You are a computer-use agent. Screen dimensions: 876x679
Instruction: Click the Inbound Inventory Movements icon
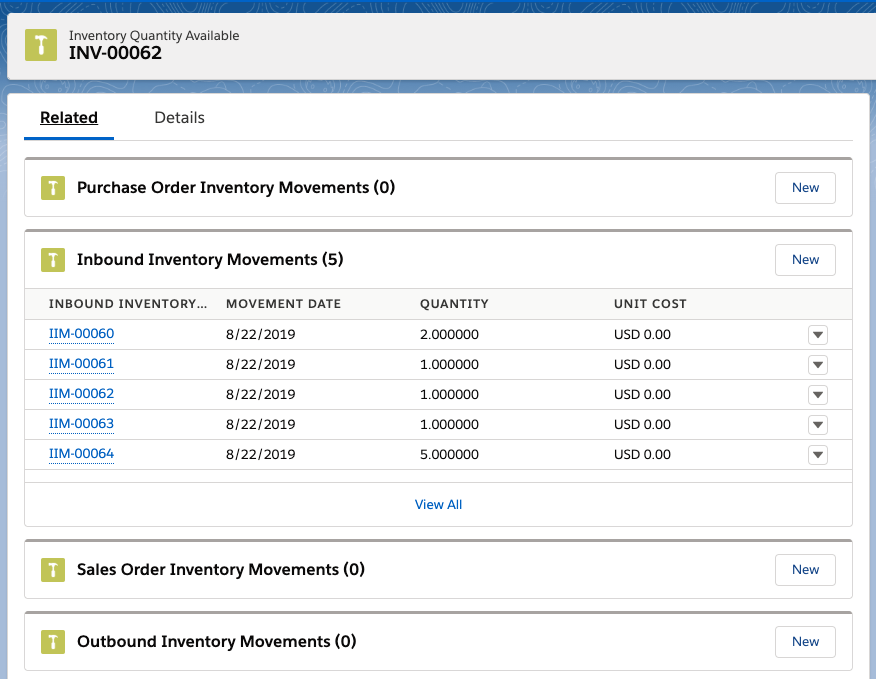(x=53, y=260)
